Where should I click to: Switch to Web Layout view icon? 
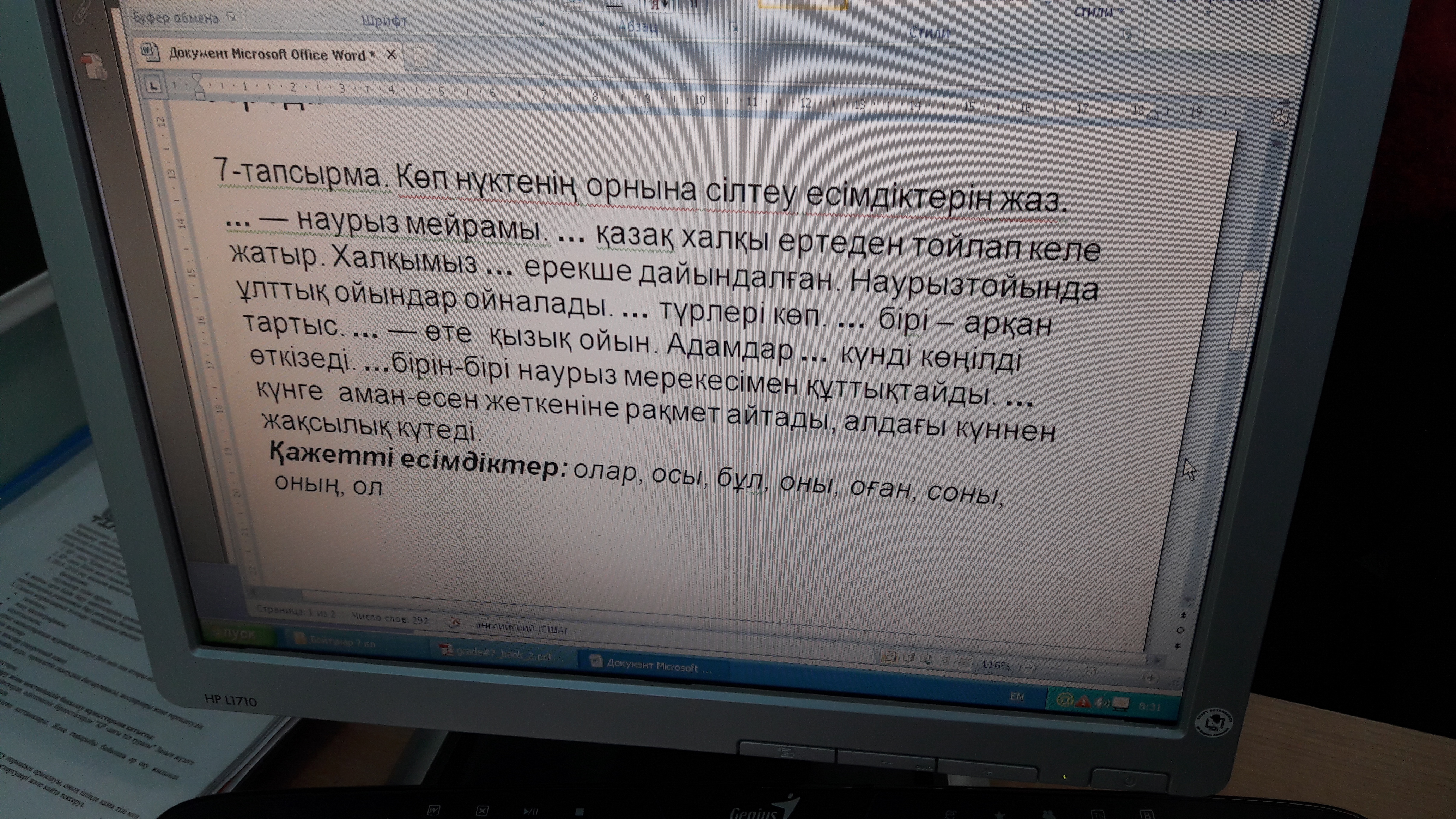(926, 659)
